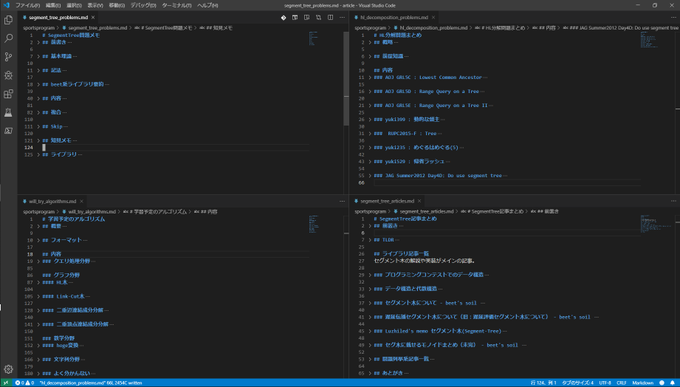Click the scrollbar of segment_tree_problems.md editor
Viewport: 680px width, 387px height.
pyautogui.click(x=346, y=79)
